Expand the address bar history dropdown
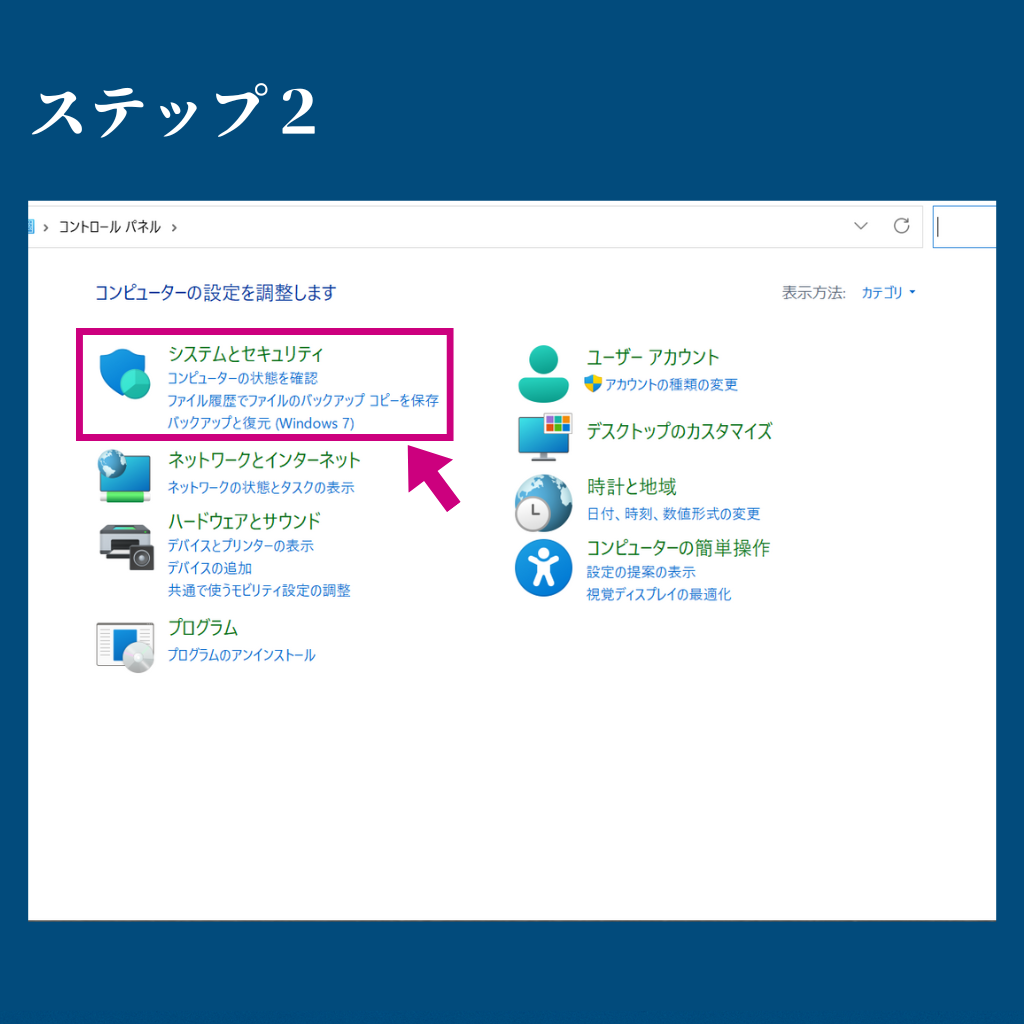This screenshot has width=1024, height=1024. point(861,226)
